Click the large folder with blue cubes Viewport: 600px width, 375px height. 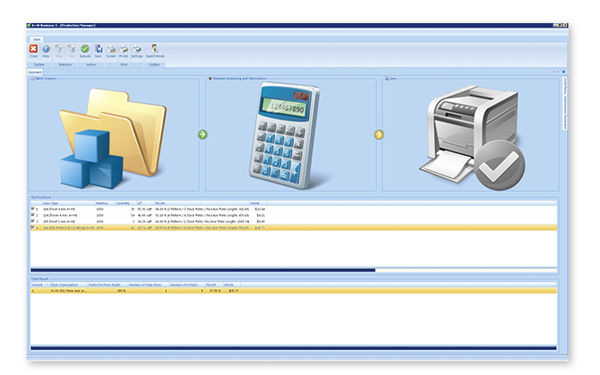tap(113, 139)
